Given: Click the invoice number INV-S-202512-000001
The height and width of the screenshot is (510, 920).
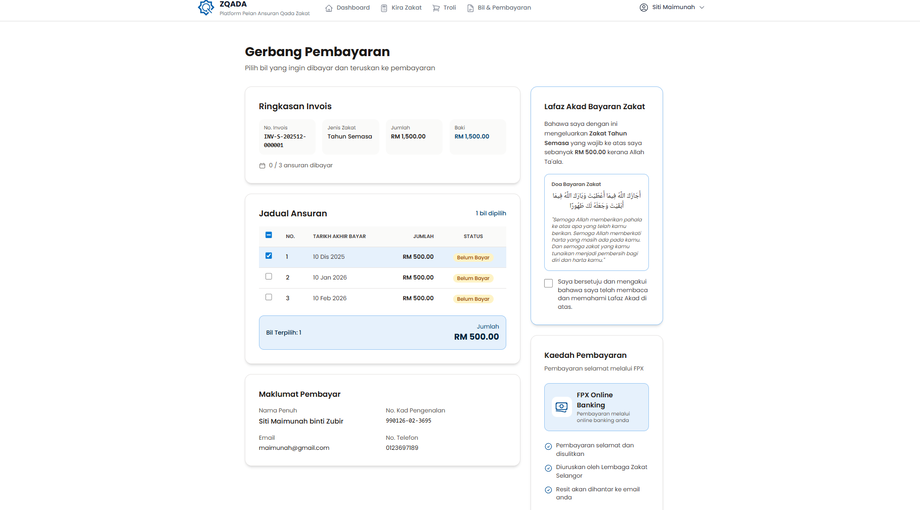Looking at the screenshot, I should (285, 141).
